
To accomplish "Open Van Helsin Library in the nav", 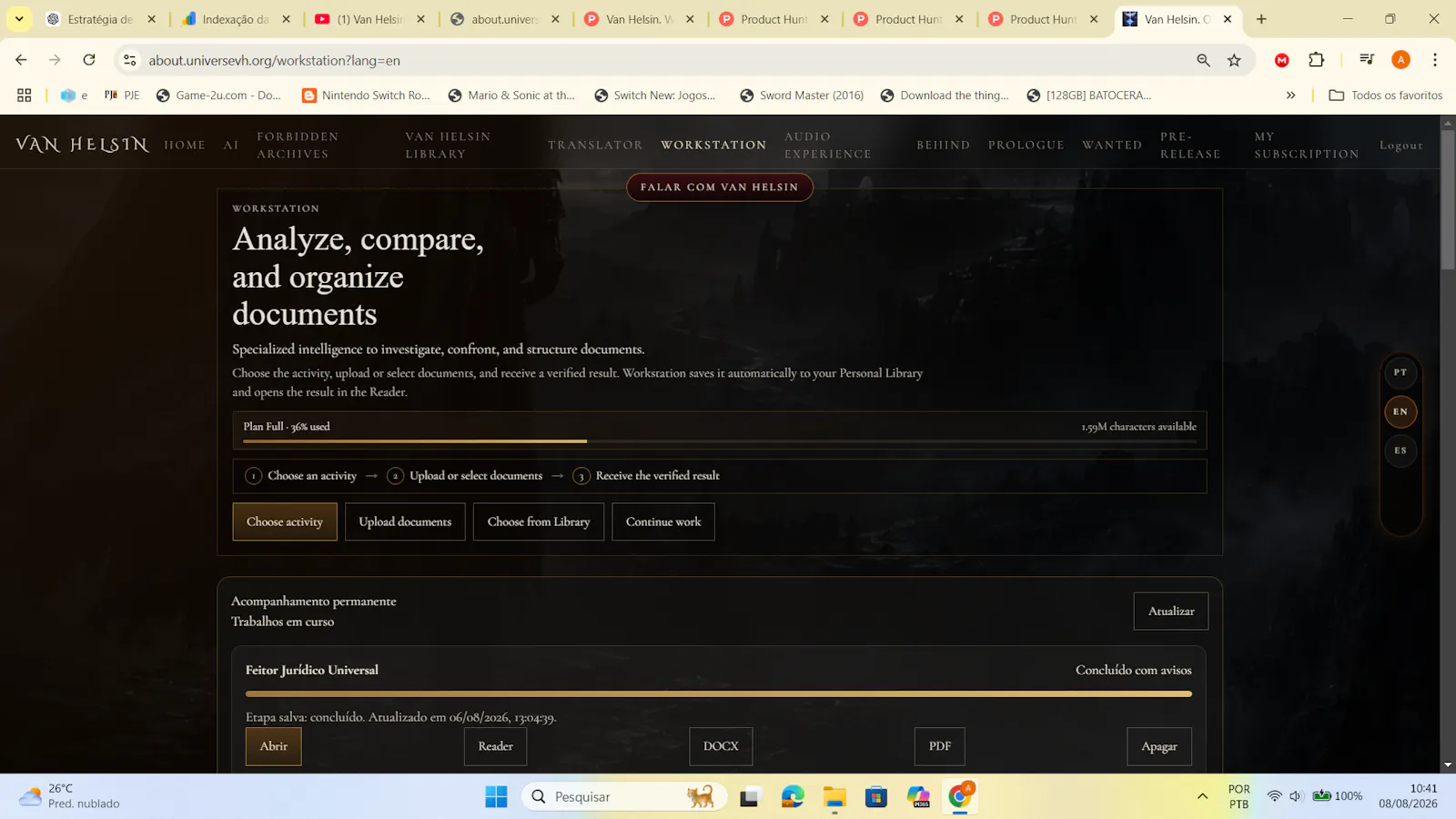I will pos(448,145).
